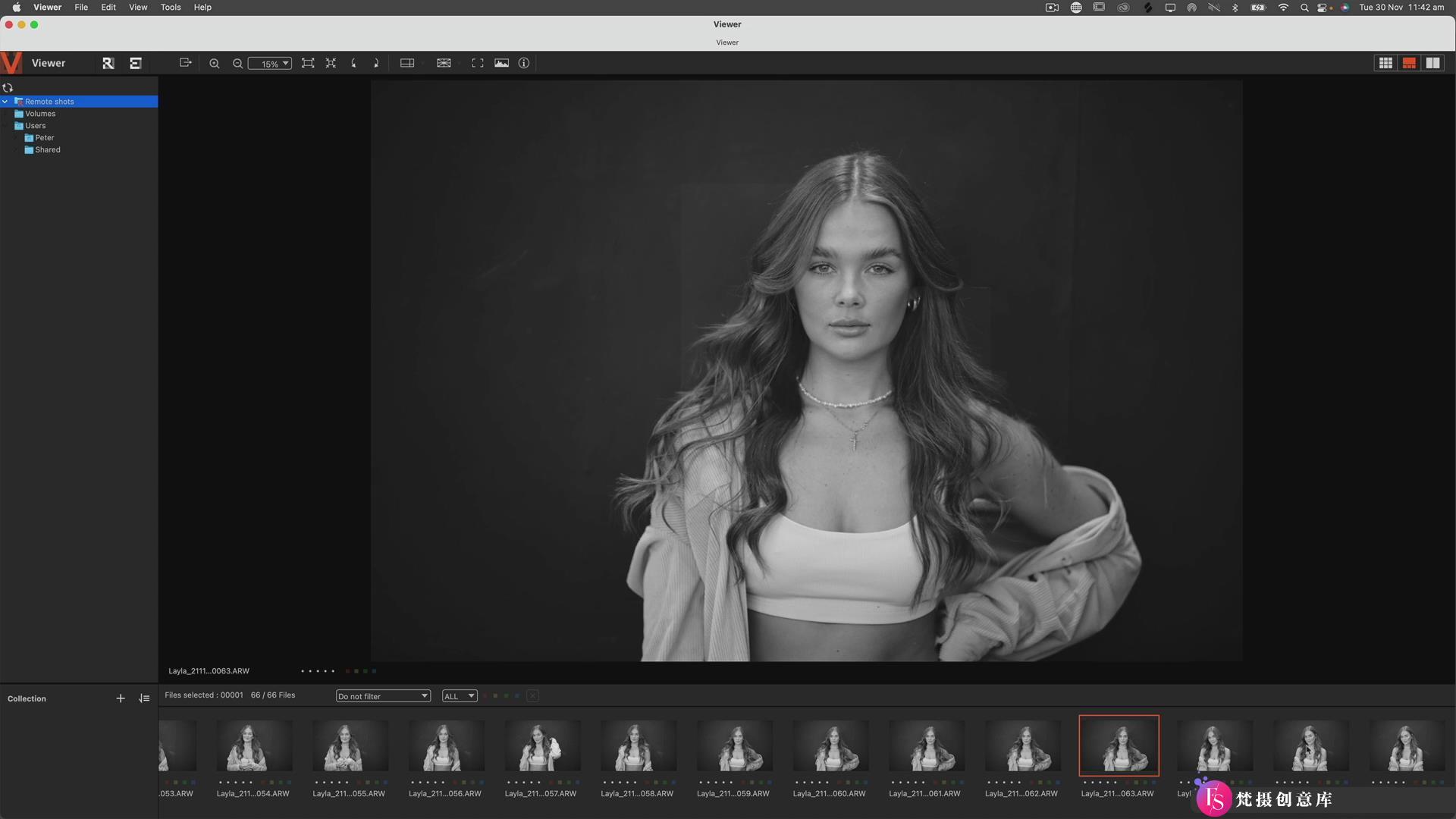Select thumbnail Layla_211...059.ARW
This screenshot has height=819, width=1456.
pyautogui.click(x=734, y=746)
